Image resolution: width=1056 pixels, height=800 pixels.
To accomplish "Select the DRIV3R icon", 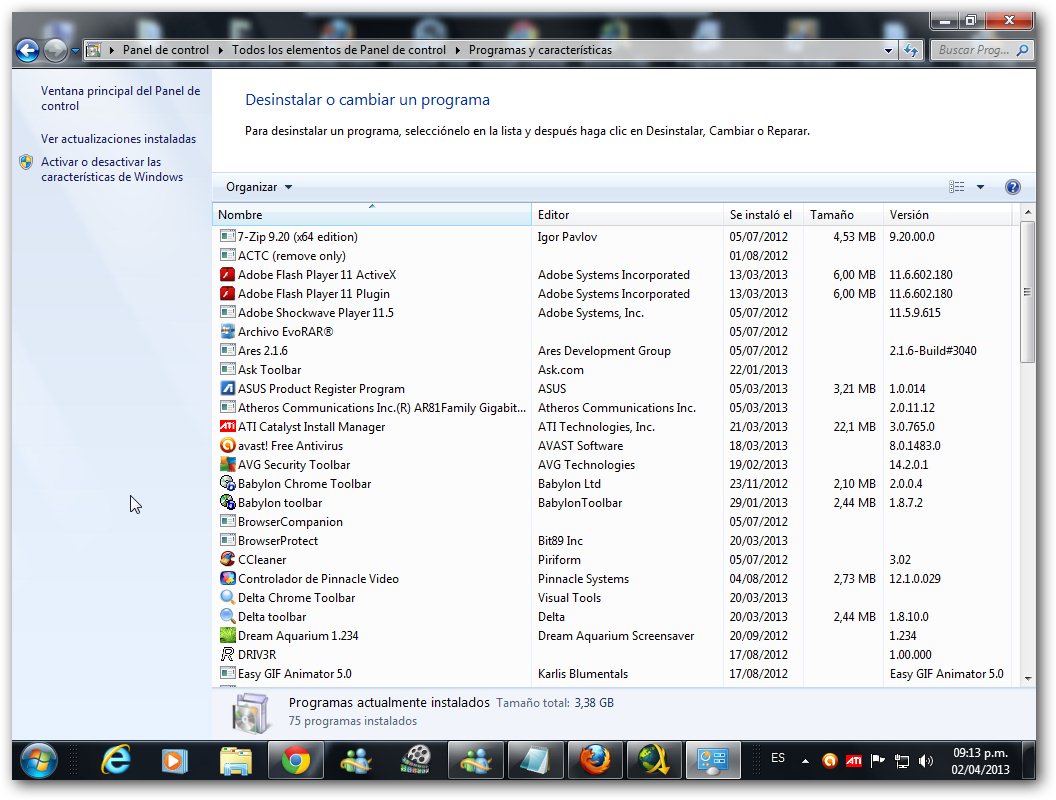I will [228, 654].
